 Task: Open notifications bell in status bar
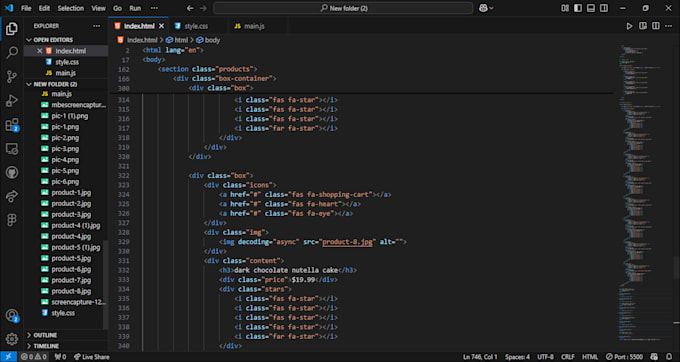click(x=669, y=357)
